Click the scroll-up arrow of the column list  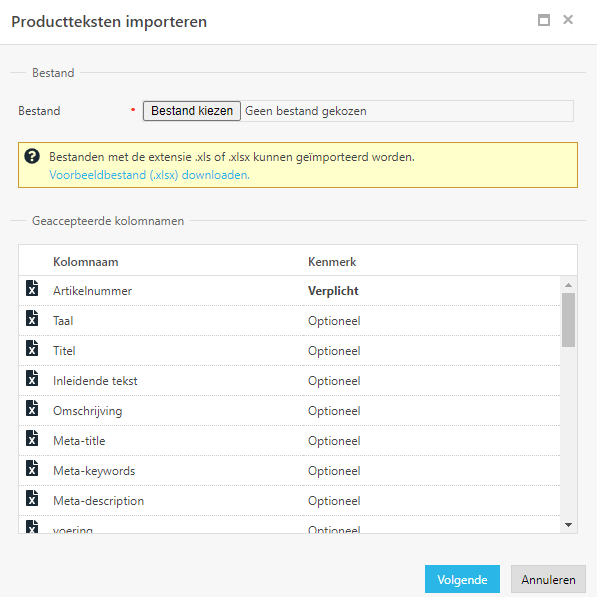568,285
